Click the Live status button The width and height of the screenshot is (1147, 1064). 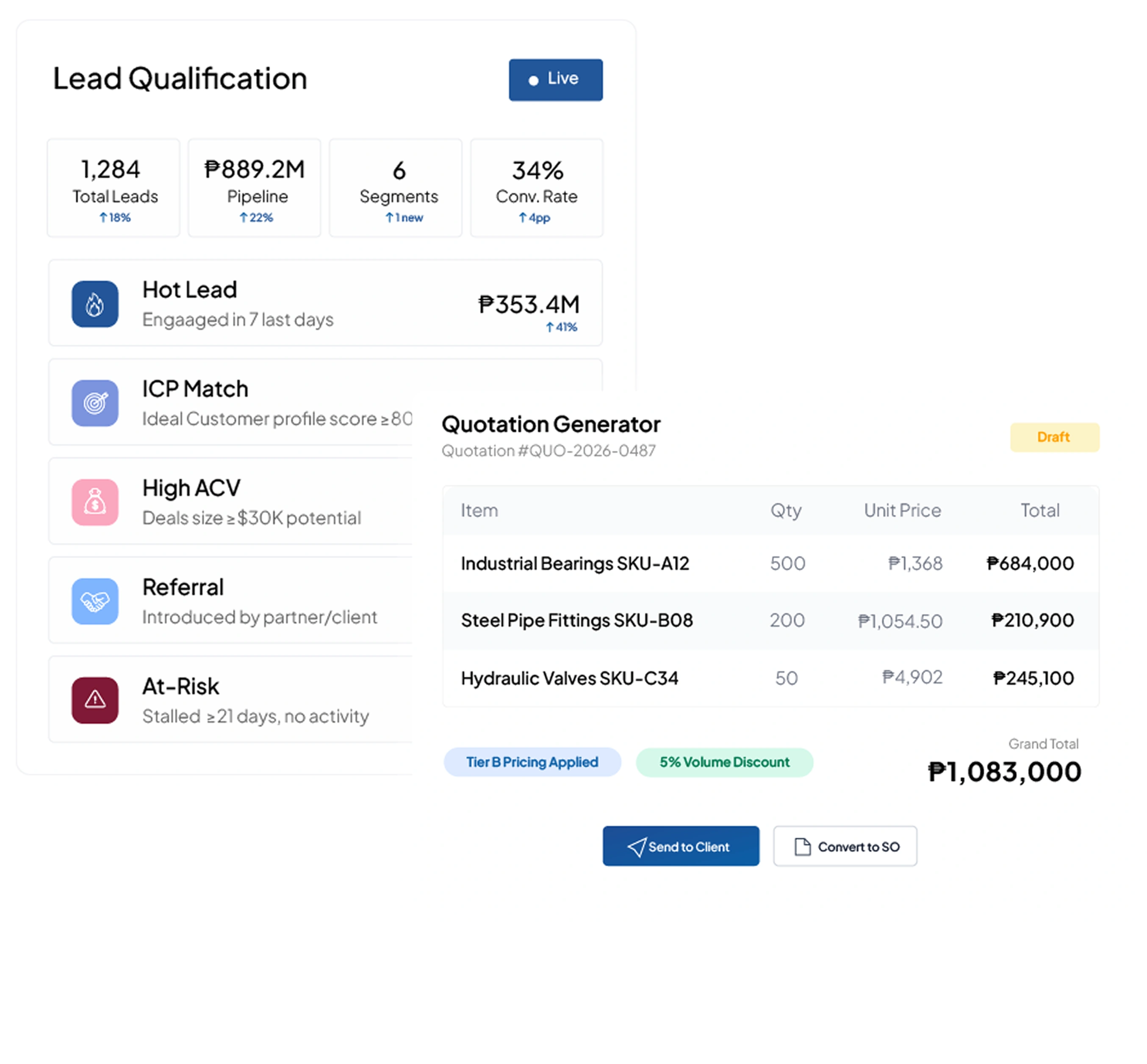point(556,80)
